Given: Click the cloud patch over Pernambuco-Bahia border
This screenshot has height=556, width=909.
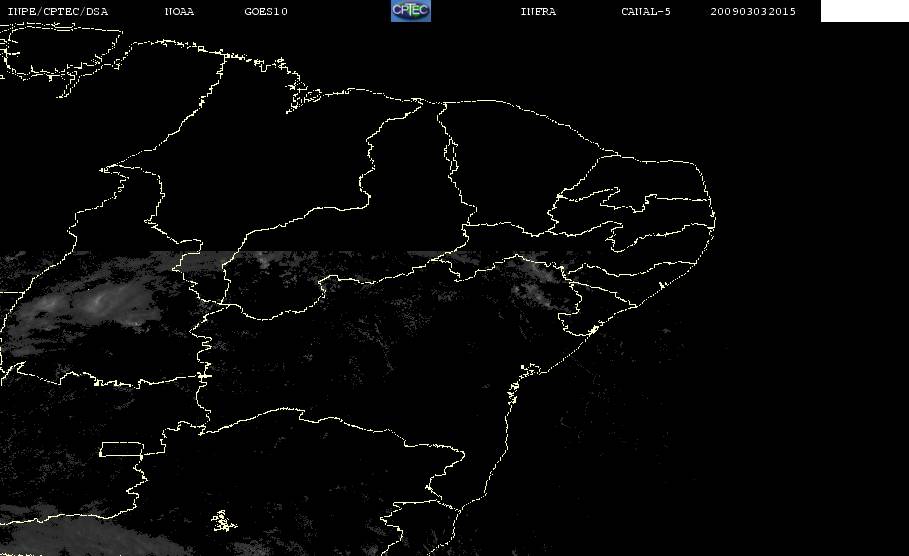Looking at the screenshot, I should pyautogui.click(x=536, y=278).
